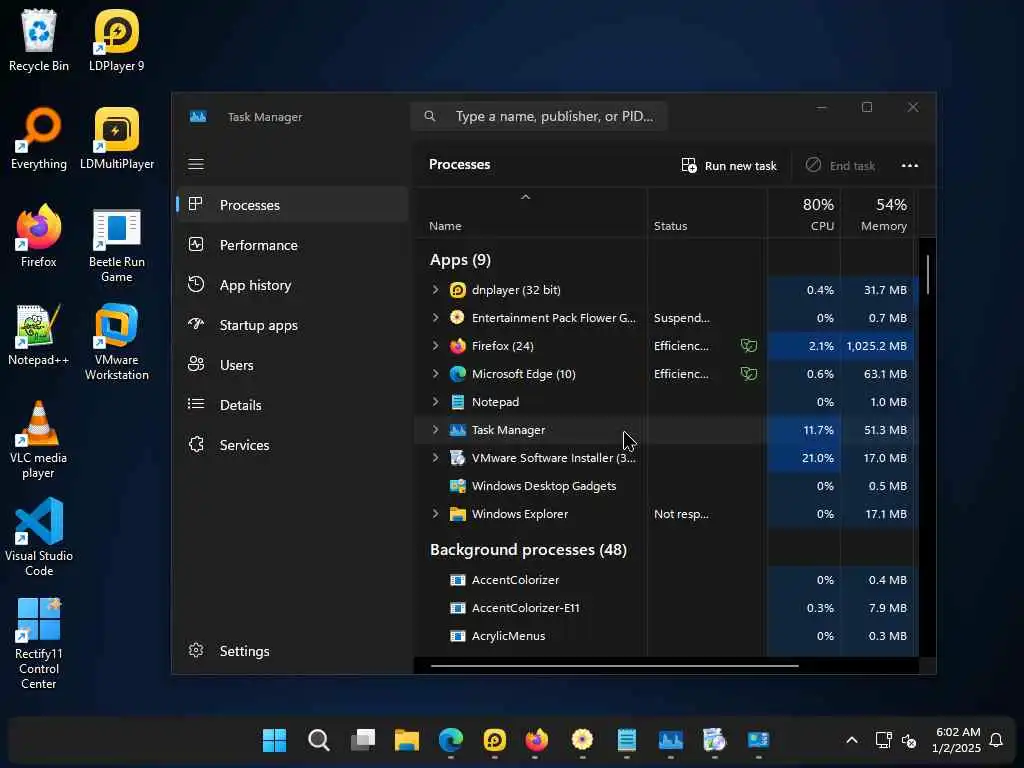Open Everything search desktop shortcut

click(39, 138)
